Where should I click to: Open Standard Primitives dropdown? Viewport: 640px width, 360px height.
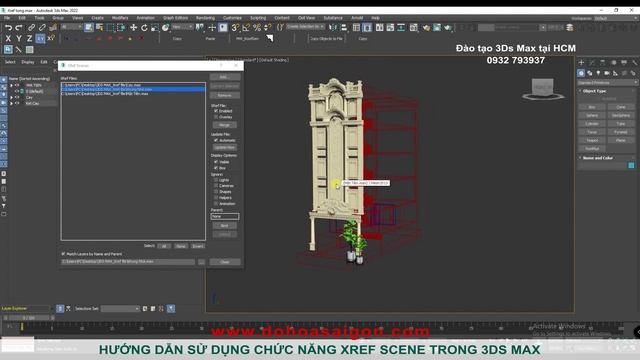pyautogui.click(x=607, y=82)
